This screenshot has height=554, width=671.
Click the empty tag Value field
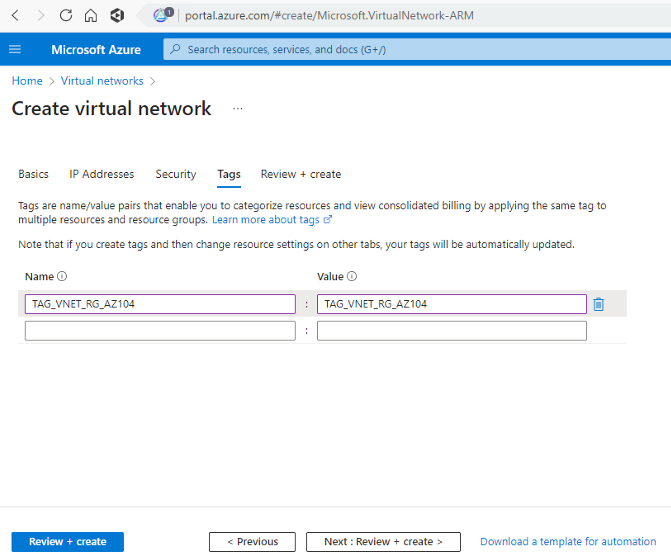point(451,331)
